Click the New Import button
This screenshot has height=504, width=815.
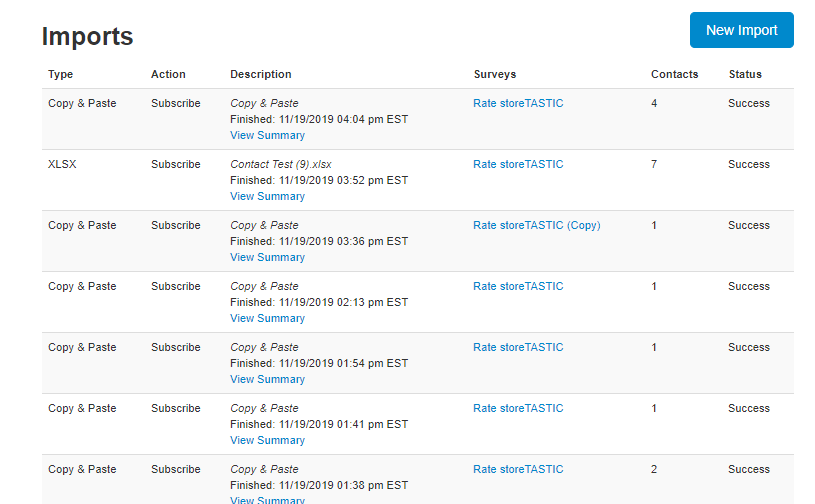click(x=741, y=30)
